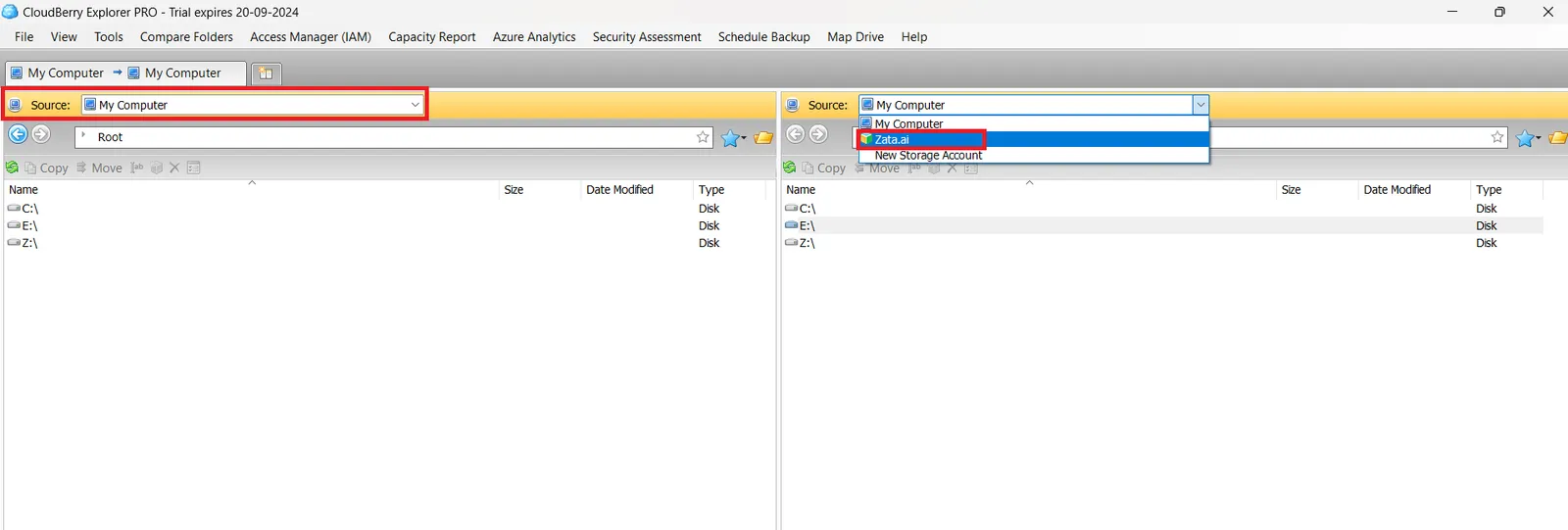Select E:\ drive in left pane
The image size is (1568, 530).
pyautogui.click(x=24, y=225)
